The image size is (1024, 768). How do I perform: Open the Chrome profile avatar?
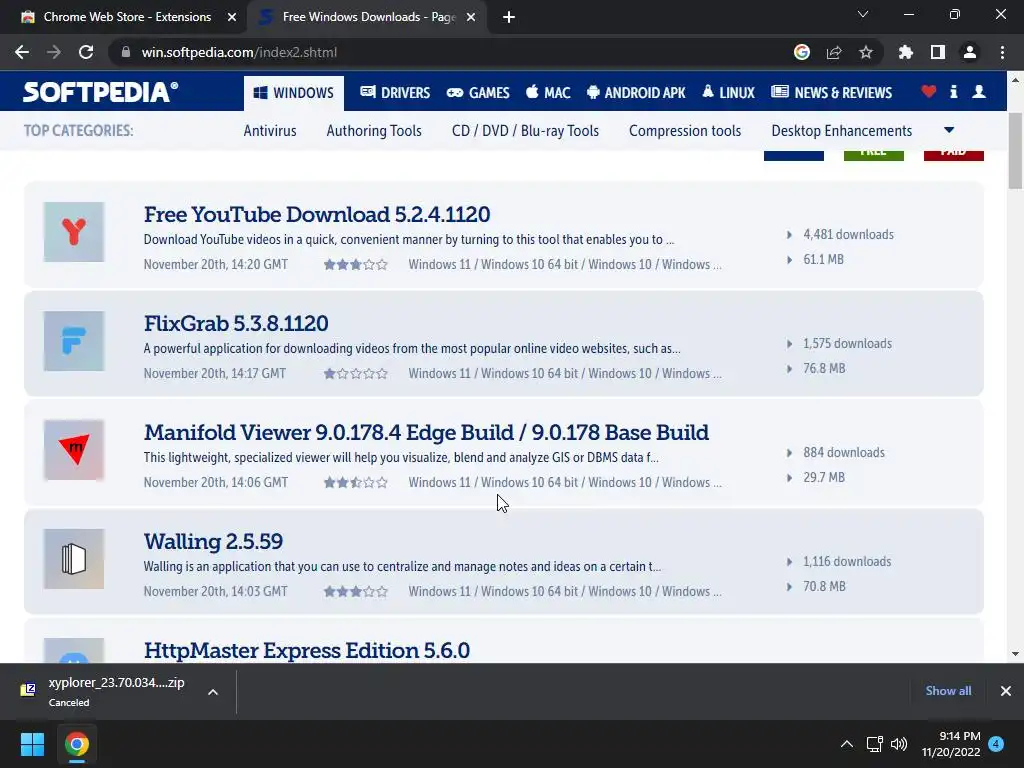(x=970, y=52)
